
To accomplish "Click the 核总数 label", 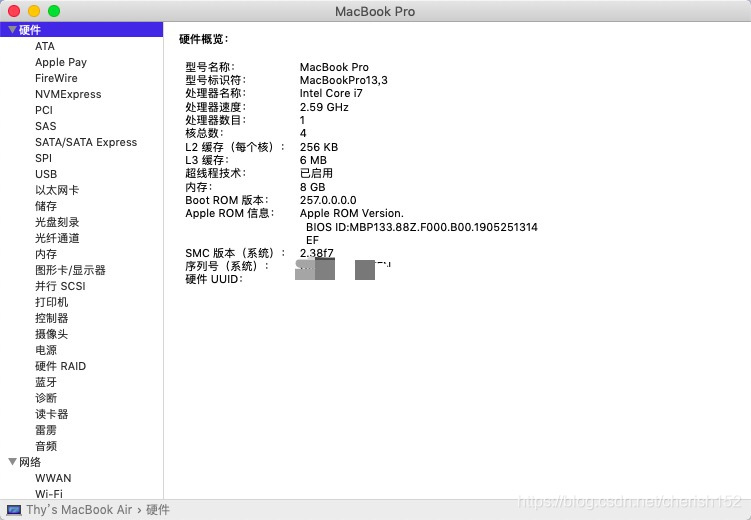I will [x=204, y=133].
